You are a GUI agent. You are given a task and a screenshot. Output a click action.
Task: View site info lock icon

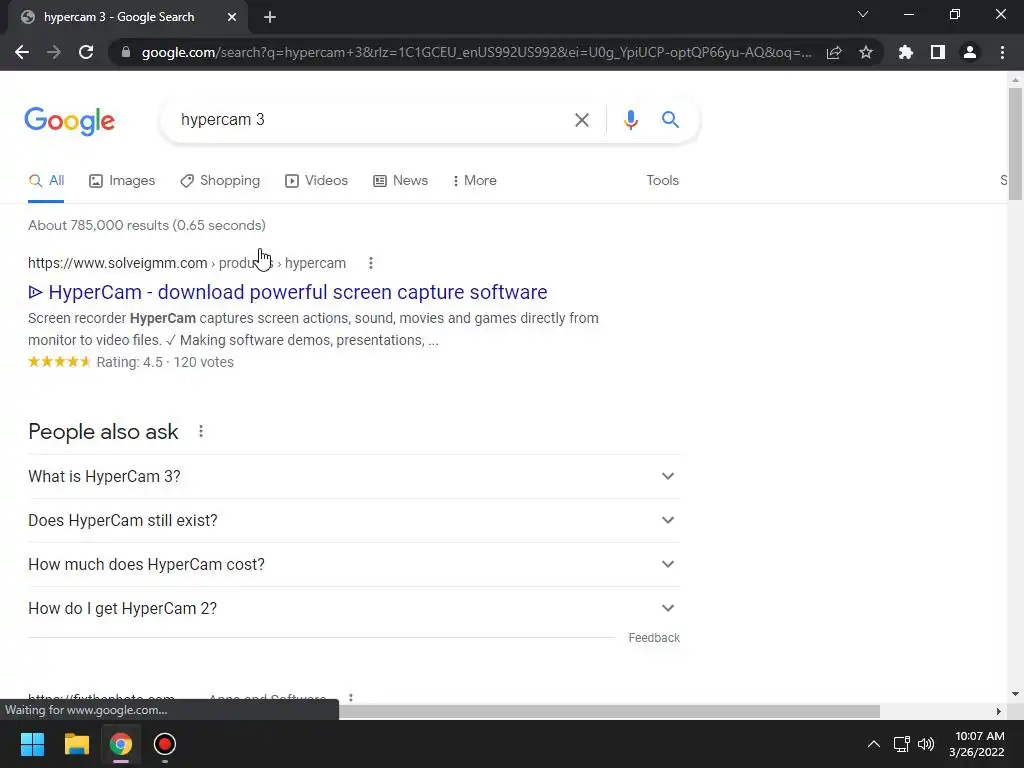point(126,52)
